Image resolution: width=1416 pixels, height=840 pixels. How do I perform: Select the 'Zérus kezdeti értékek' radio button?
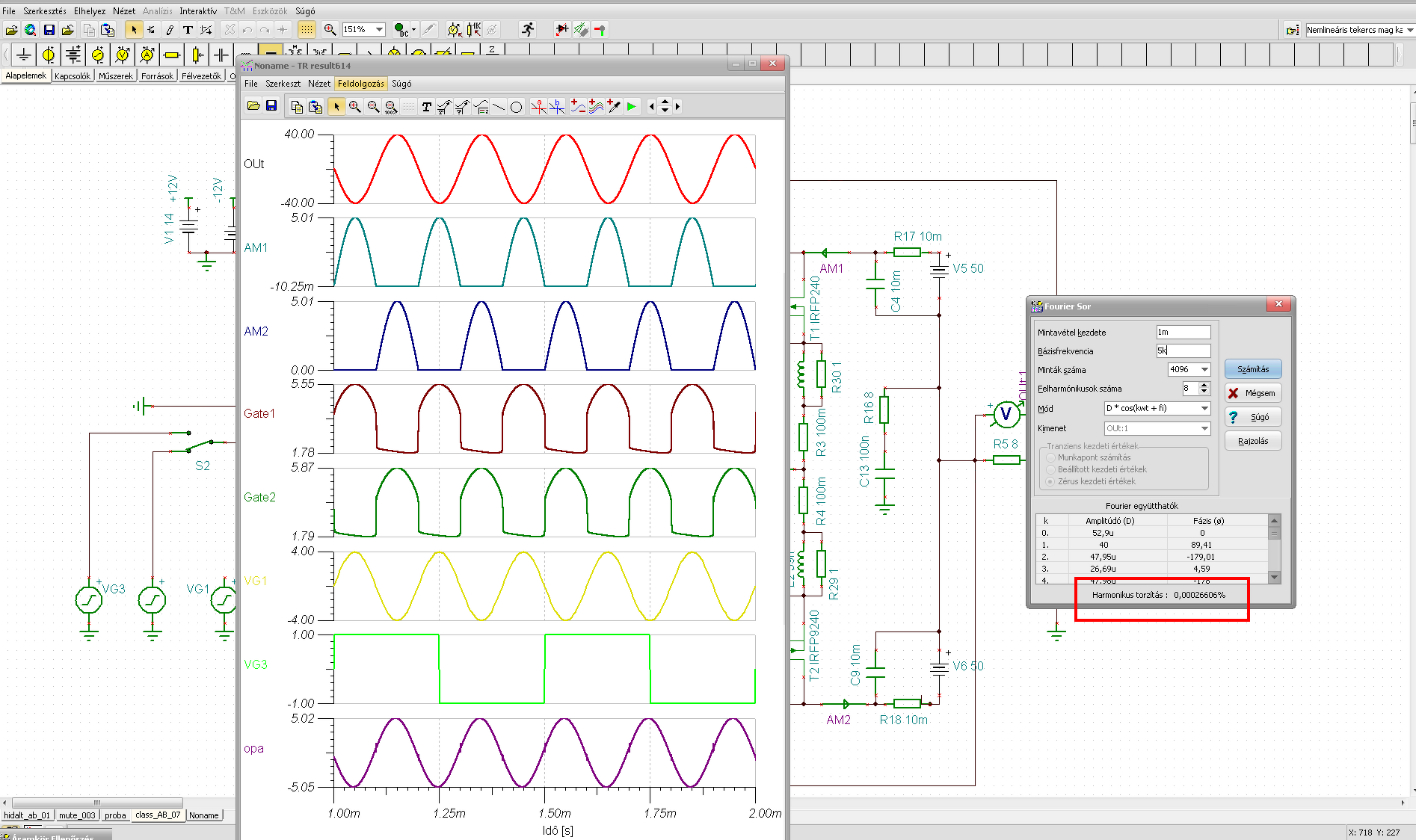pos(1051,481)
